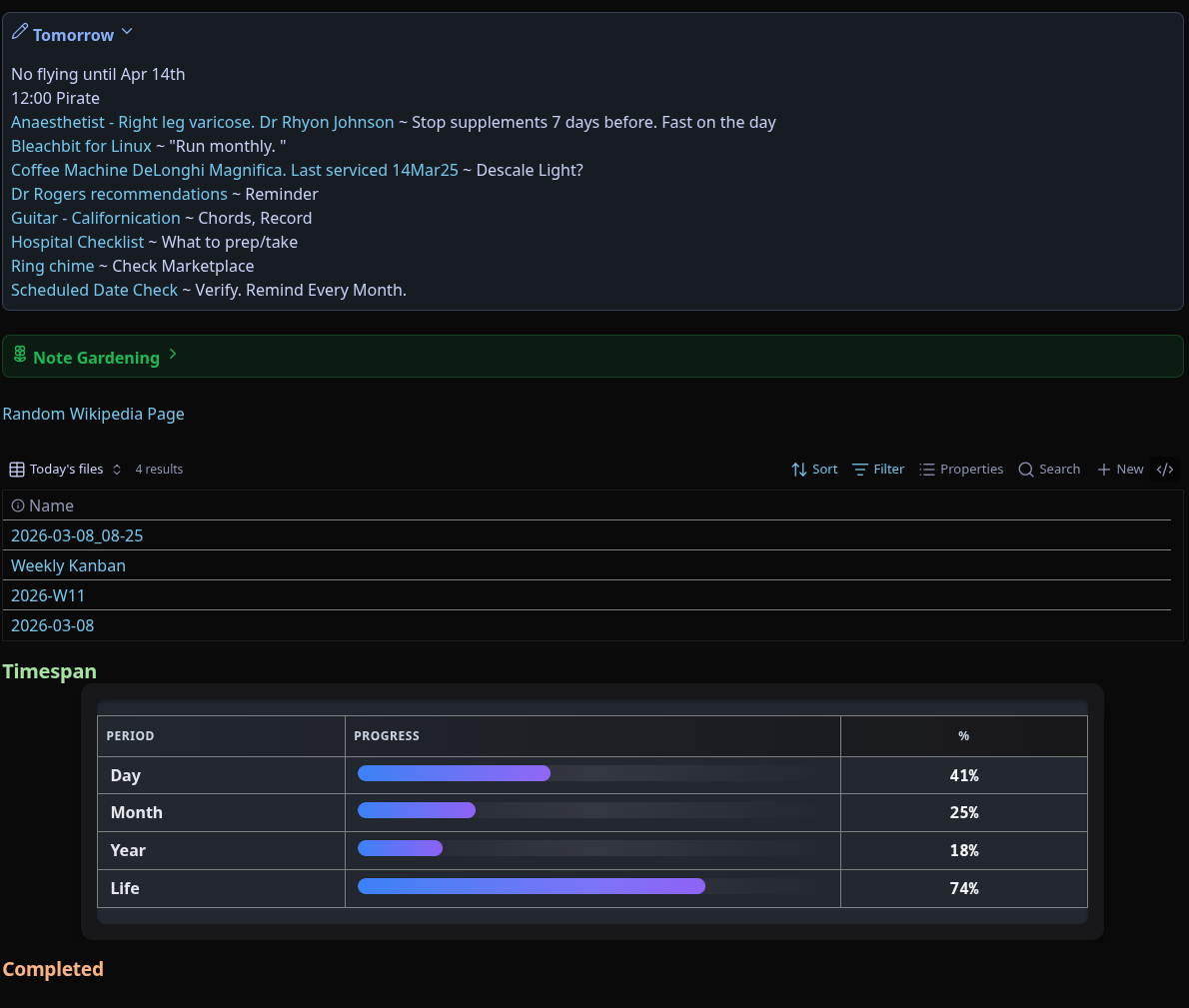Open the Weekly Kanban note
1189x1008 pixels.
(x=68, y=565)
